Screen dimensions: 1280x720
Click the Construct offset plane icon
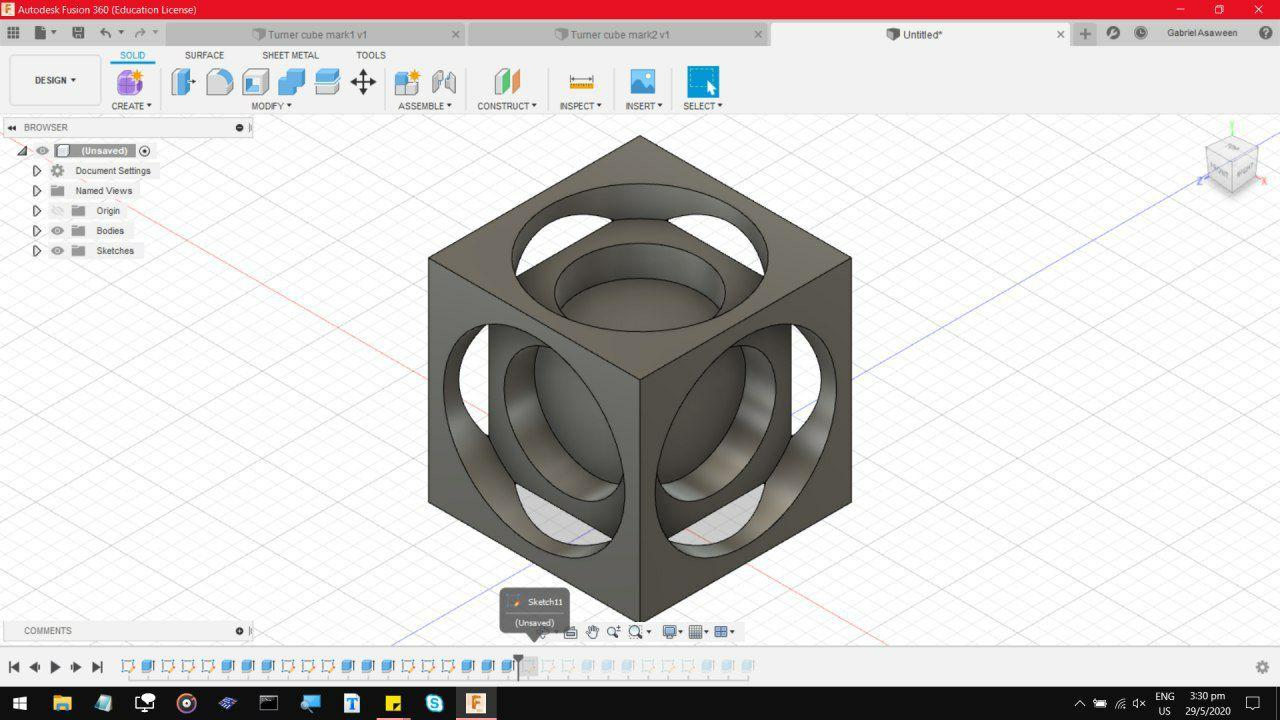(x=507, y=82)
